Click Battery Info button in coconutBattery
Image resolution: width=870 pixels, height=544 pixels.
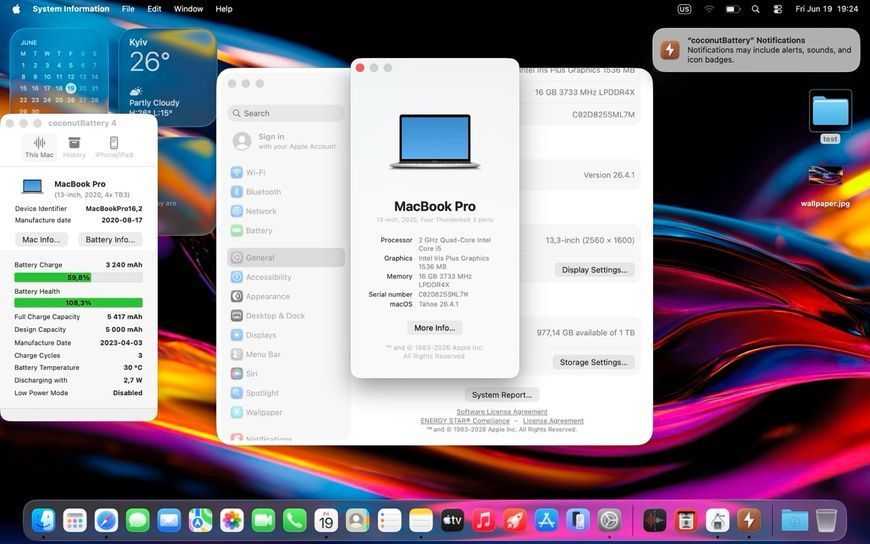(x=110, y=240)
